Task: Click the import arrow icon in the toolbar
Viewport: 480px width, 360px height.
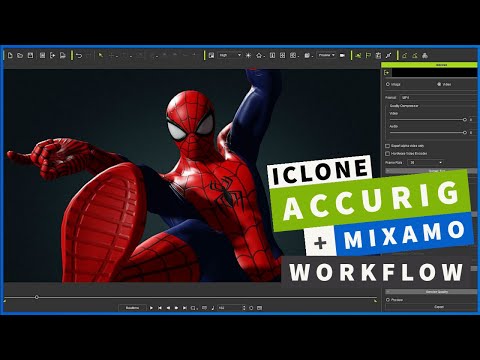Action: pos(52,55)
